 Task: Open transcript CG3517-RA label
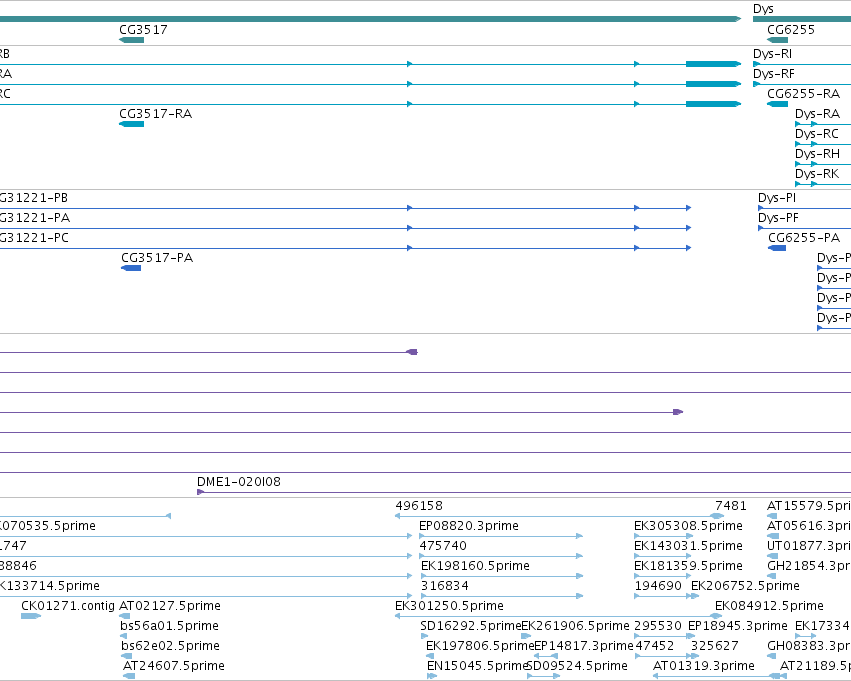pyautogui.click(x=156, y=114)
